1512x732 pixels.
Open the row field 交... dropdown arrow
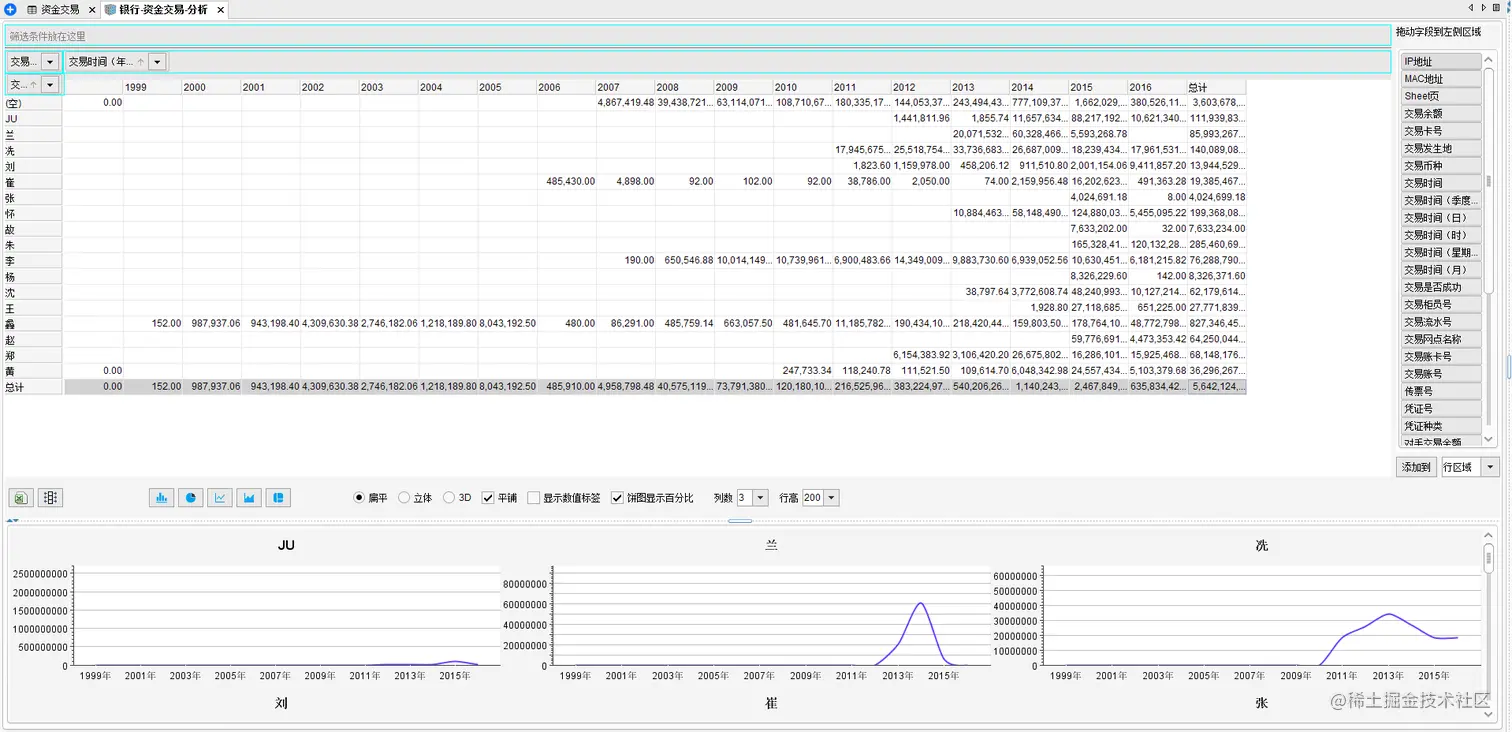point(50,85)
